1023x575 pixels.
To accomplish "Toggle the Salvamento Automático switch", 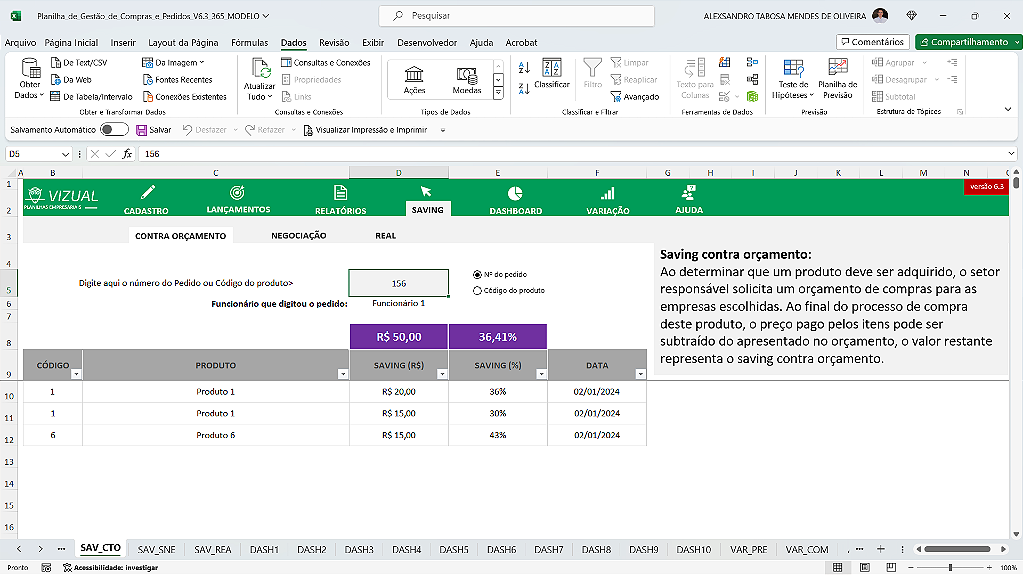I will tap(114, 130).
